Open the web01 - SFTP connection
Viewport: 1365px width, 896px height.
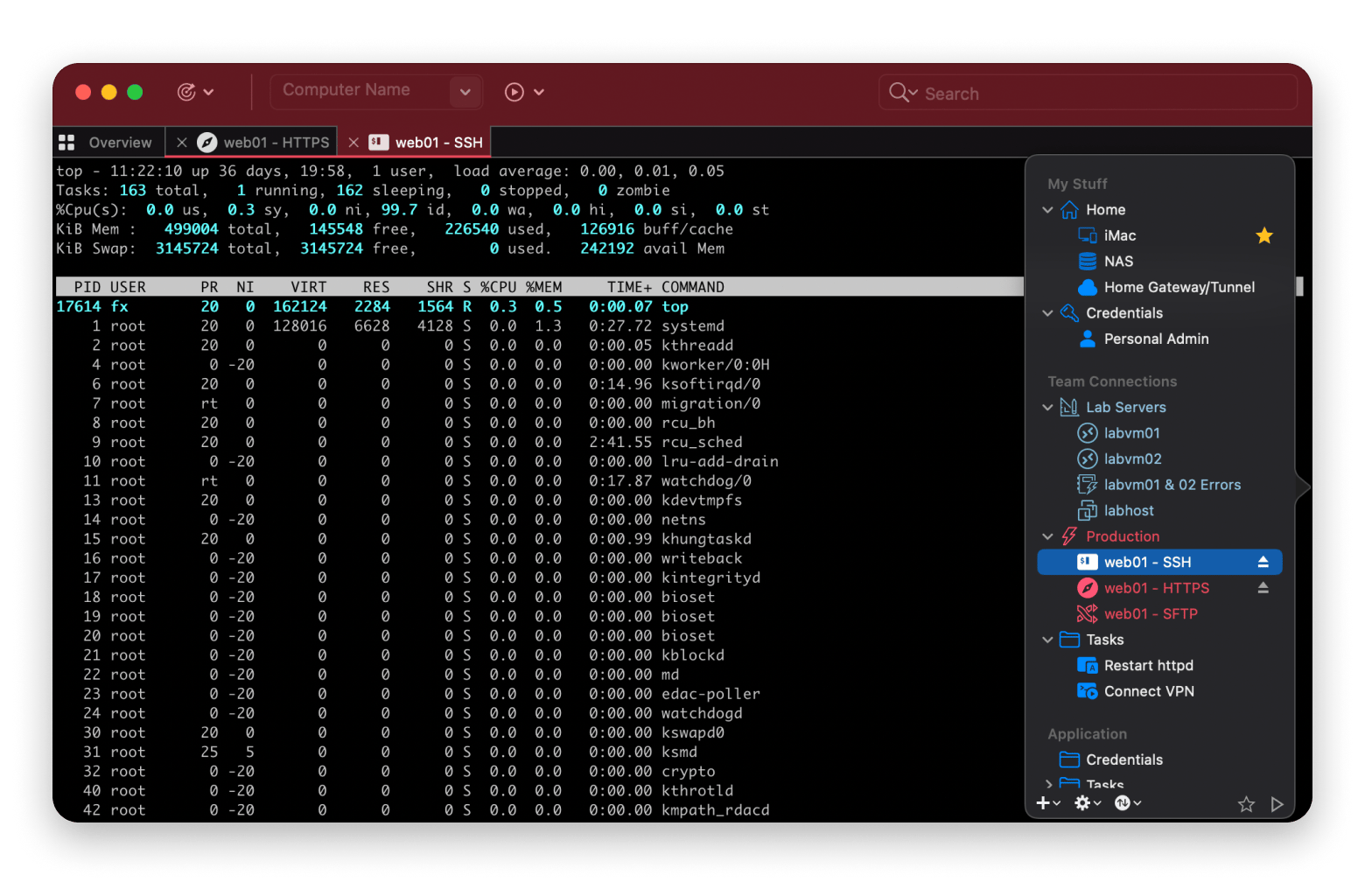tap(1150, 613)
